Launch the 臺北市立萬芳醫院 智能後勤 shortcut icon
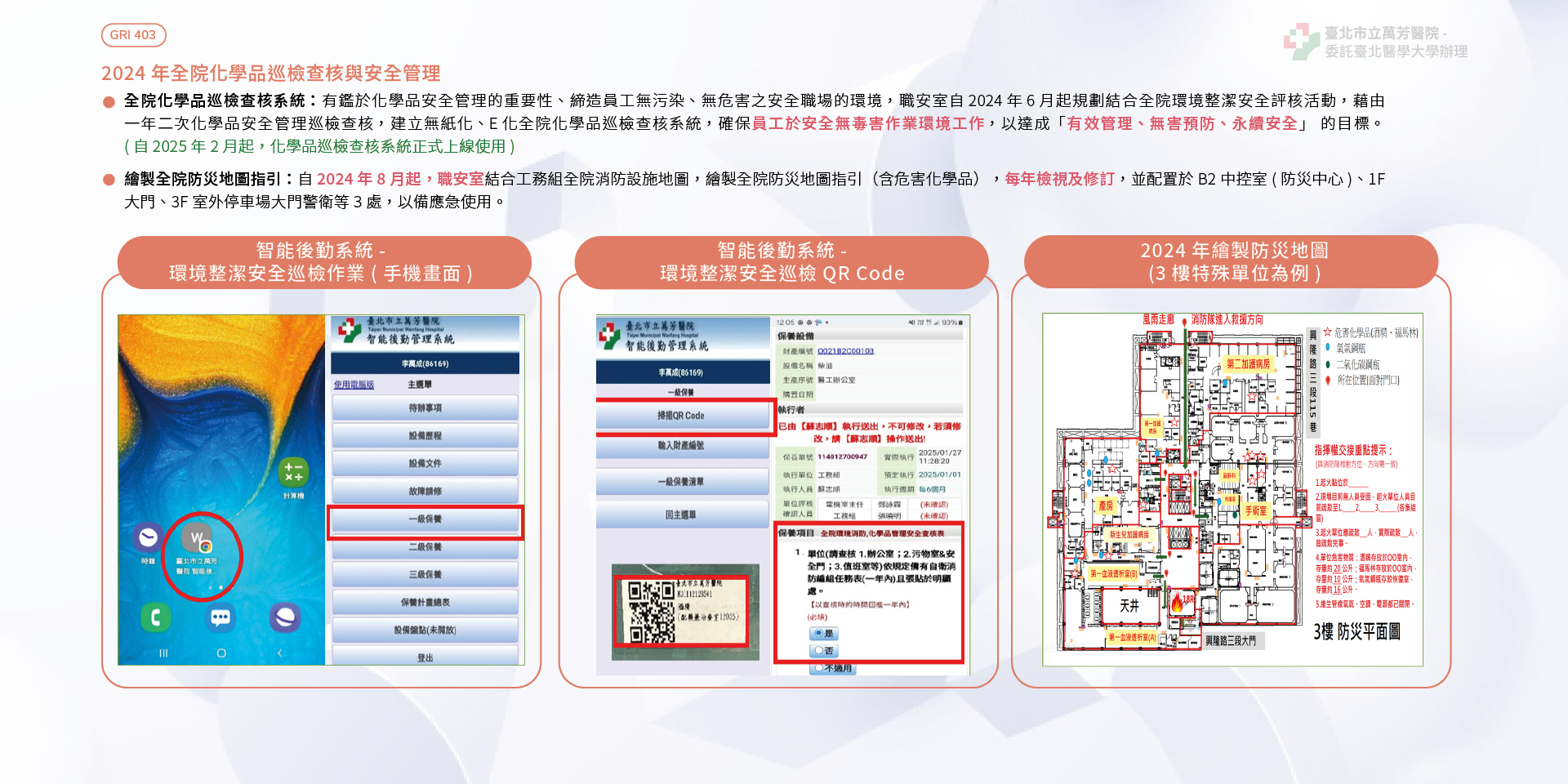Viewport: 1568px width, 784px height. (x=197, y=540)
